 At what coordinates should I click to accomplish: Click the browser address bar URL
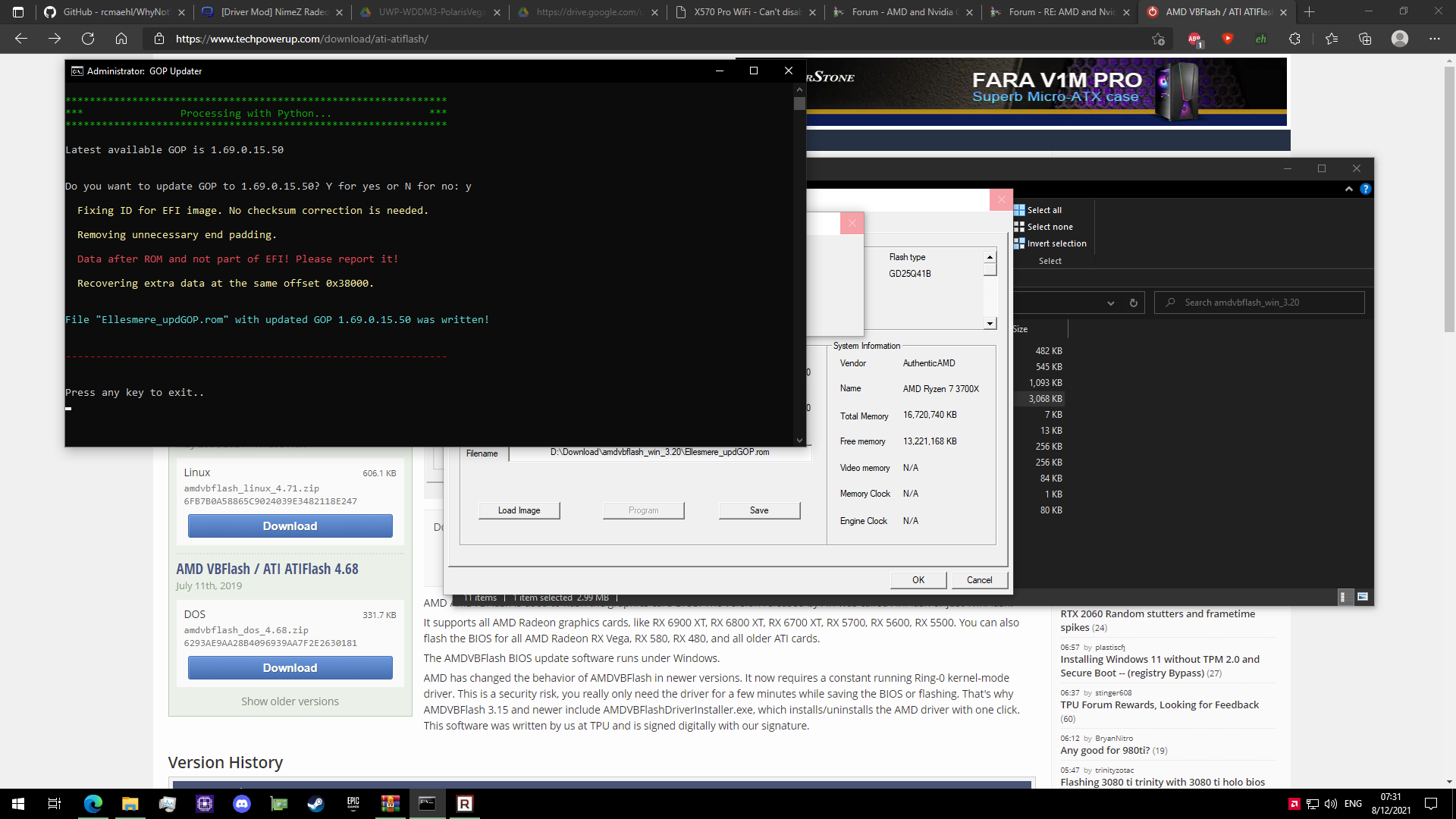click(x=302, y=39)
